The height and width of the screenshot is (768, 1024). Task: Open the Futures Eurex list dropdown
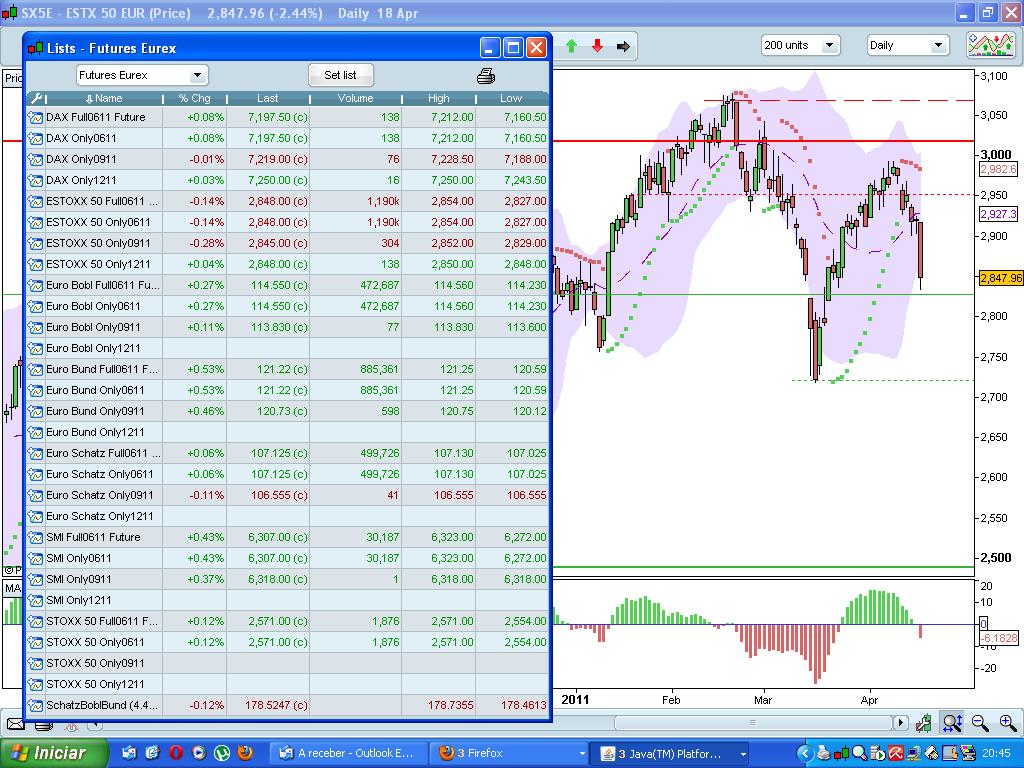click(x=197, y=76)
